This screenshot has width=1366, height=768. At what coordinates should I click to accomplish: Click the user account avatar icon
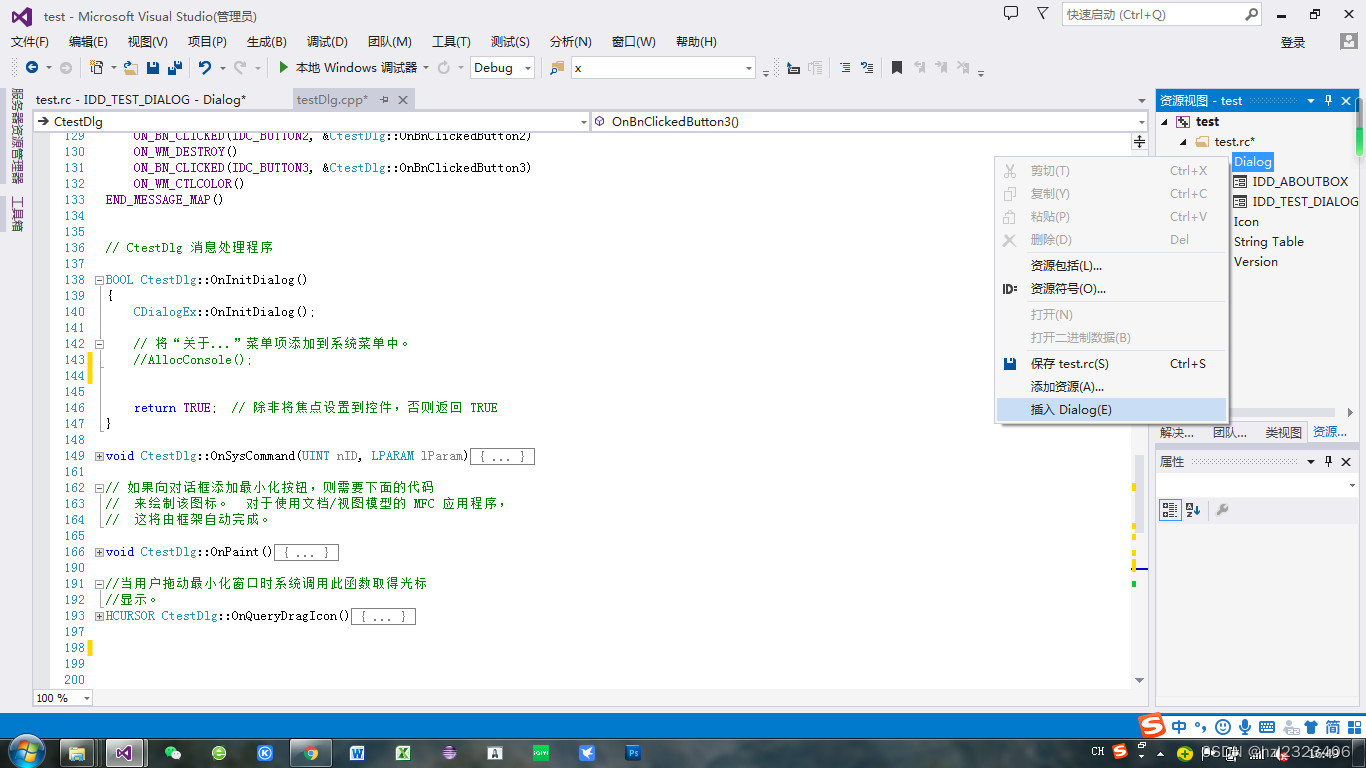(x=1349, y=41)
